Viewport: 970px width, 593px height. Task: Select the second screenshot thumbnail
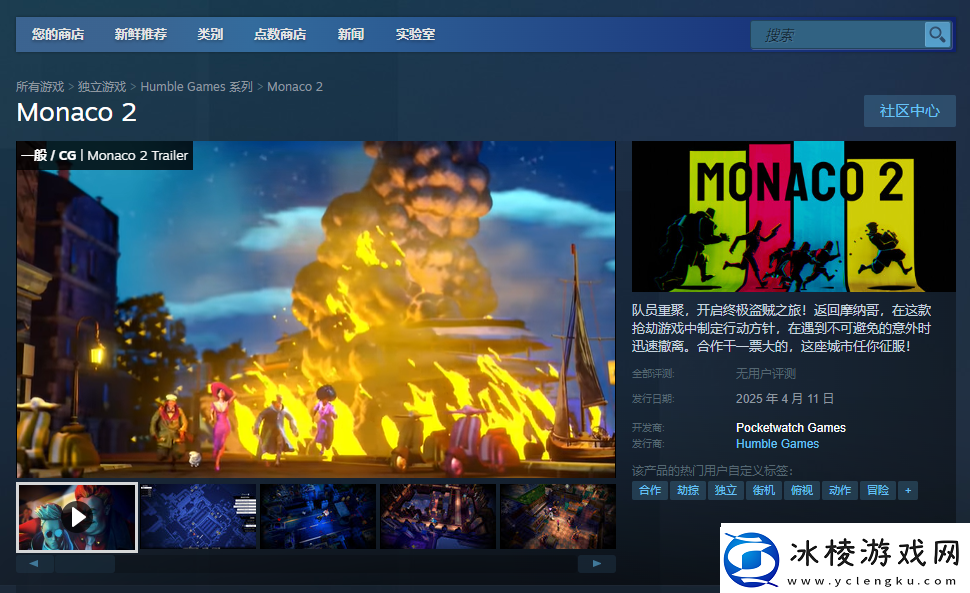click(x=198, y=517)
